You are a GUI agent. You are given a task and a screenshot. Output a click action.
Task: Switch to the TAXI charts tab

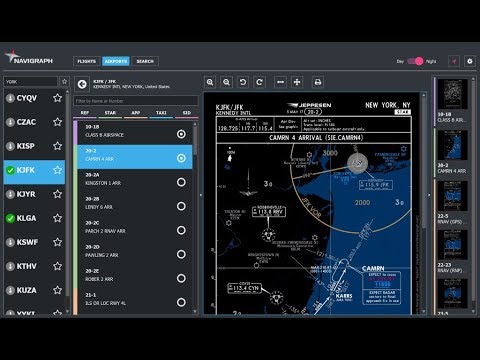coord(161,113)
